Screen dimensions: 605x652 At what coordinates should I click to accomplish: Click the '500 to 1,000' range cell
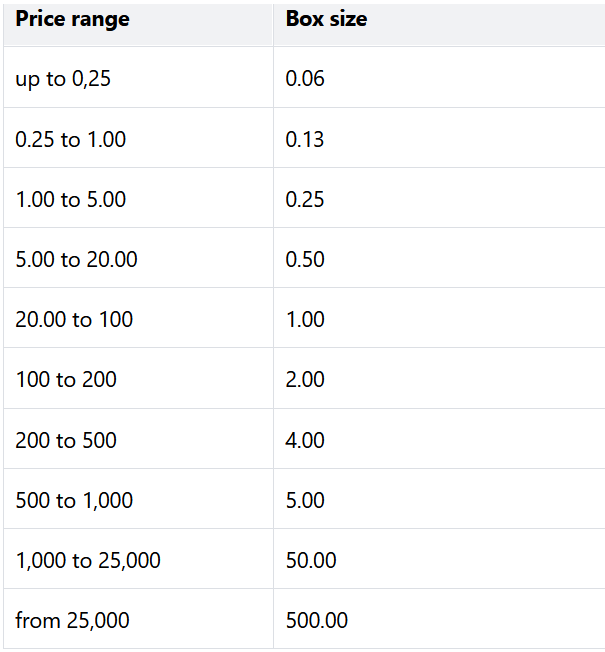[74, 500]
